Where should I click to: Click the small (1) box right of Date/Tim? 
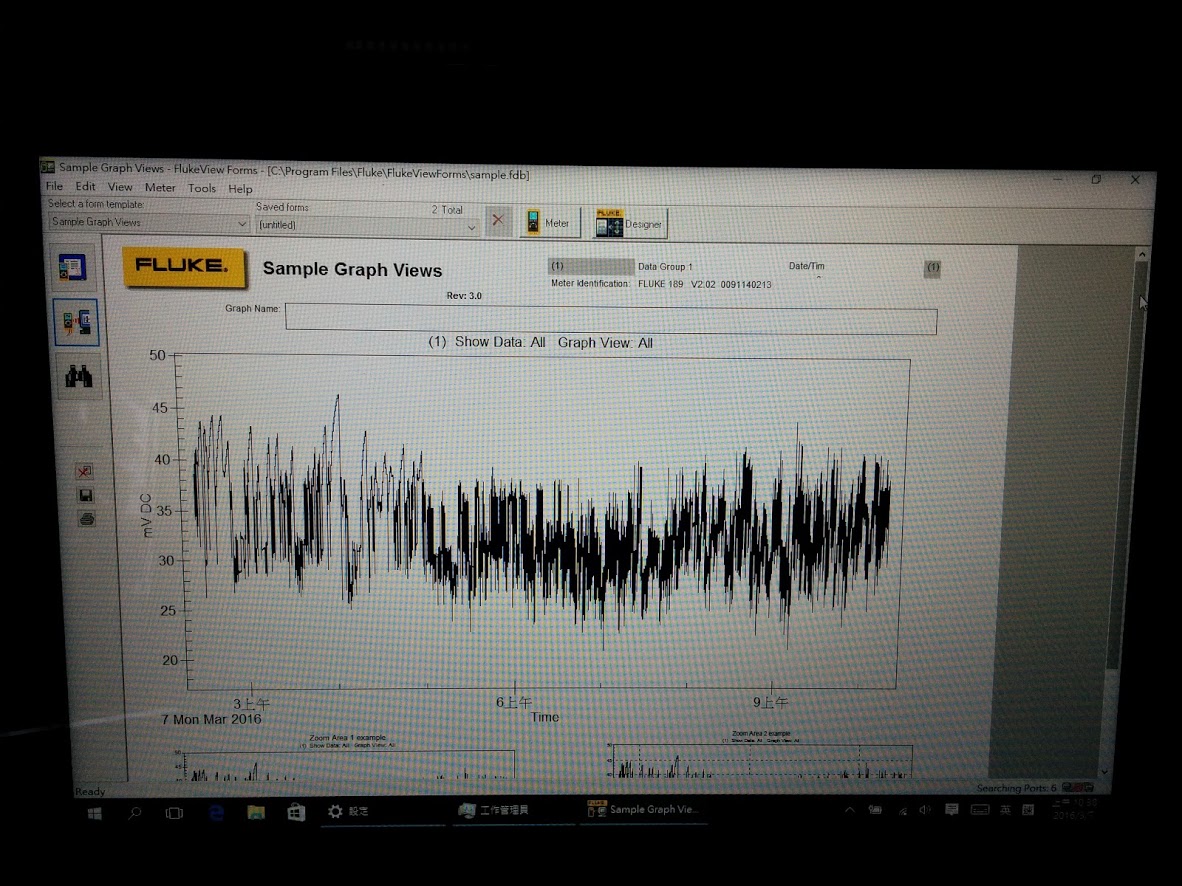coord(932,268)
